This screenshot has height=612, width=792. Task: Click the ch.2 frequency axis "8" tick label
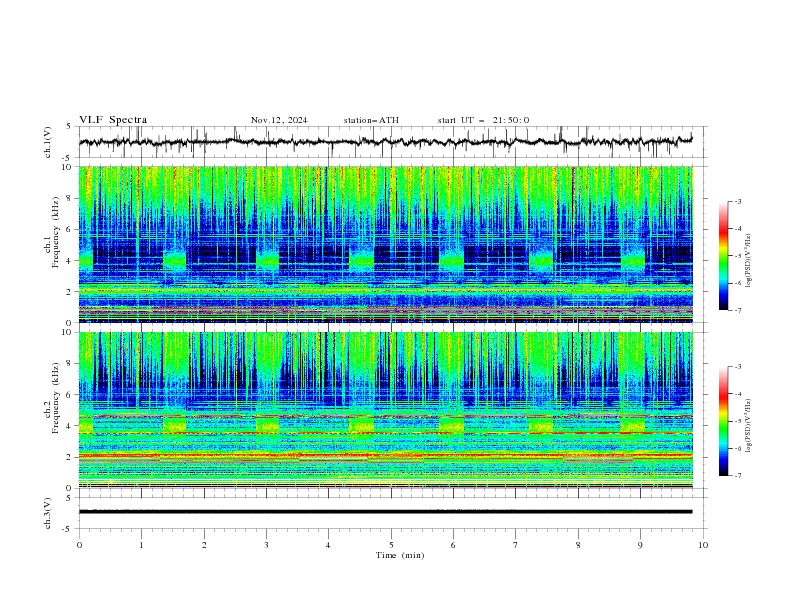pyautogui.click(x=69, y=364)
